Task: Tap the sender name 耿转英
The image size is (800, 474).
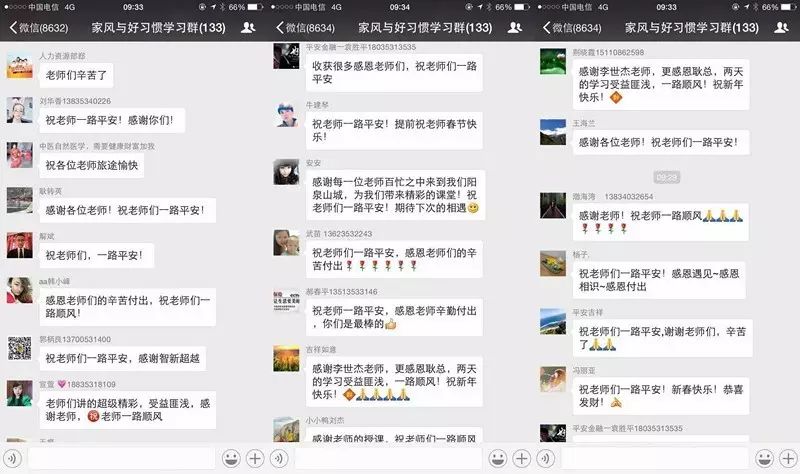Action: (x=51, y=191)
